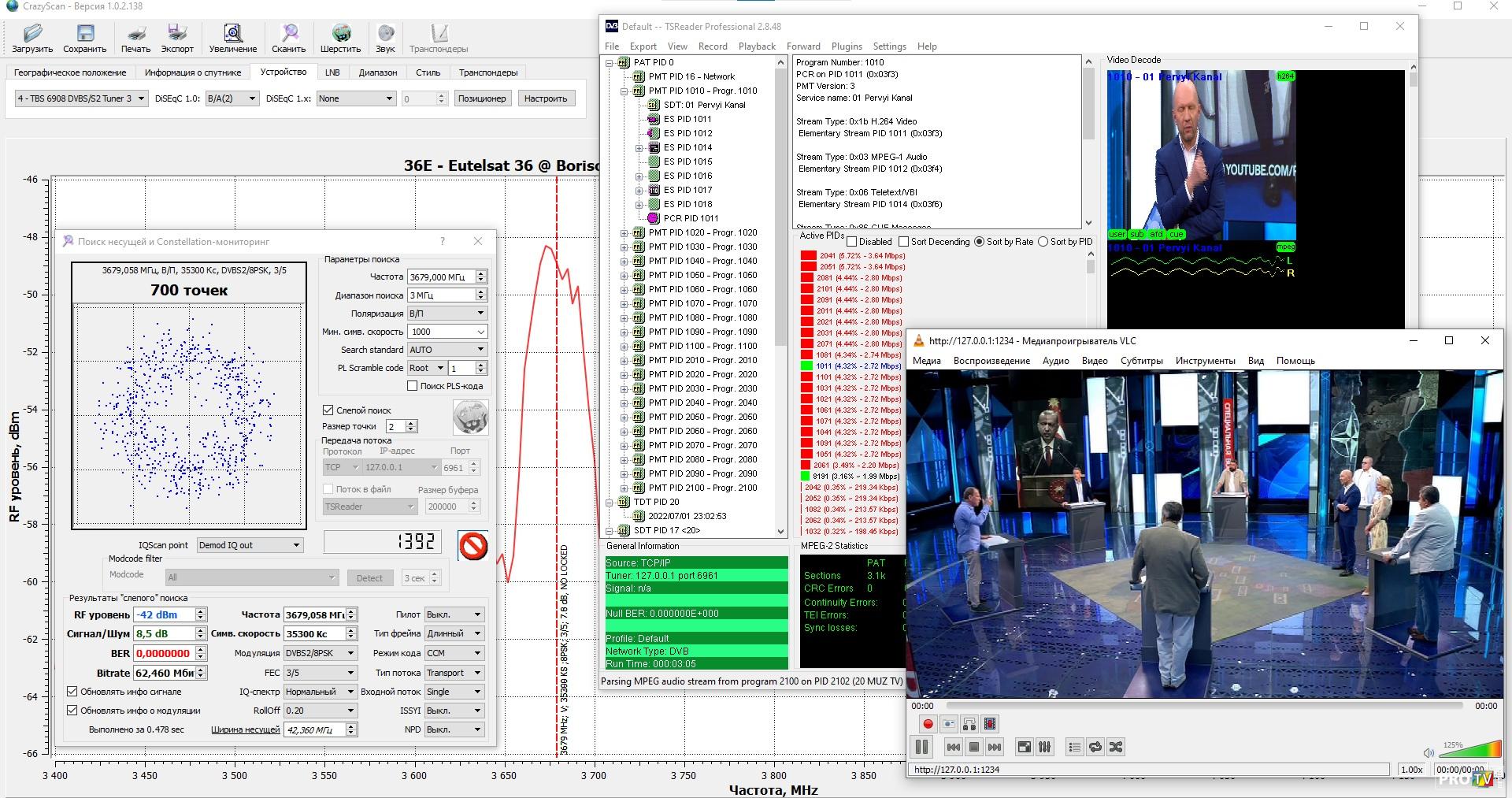Adjust the VLC volume slider

(x=1469, y=750)
